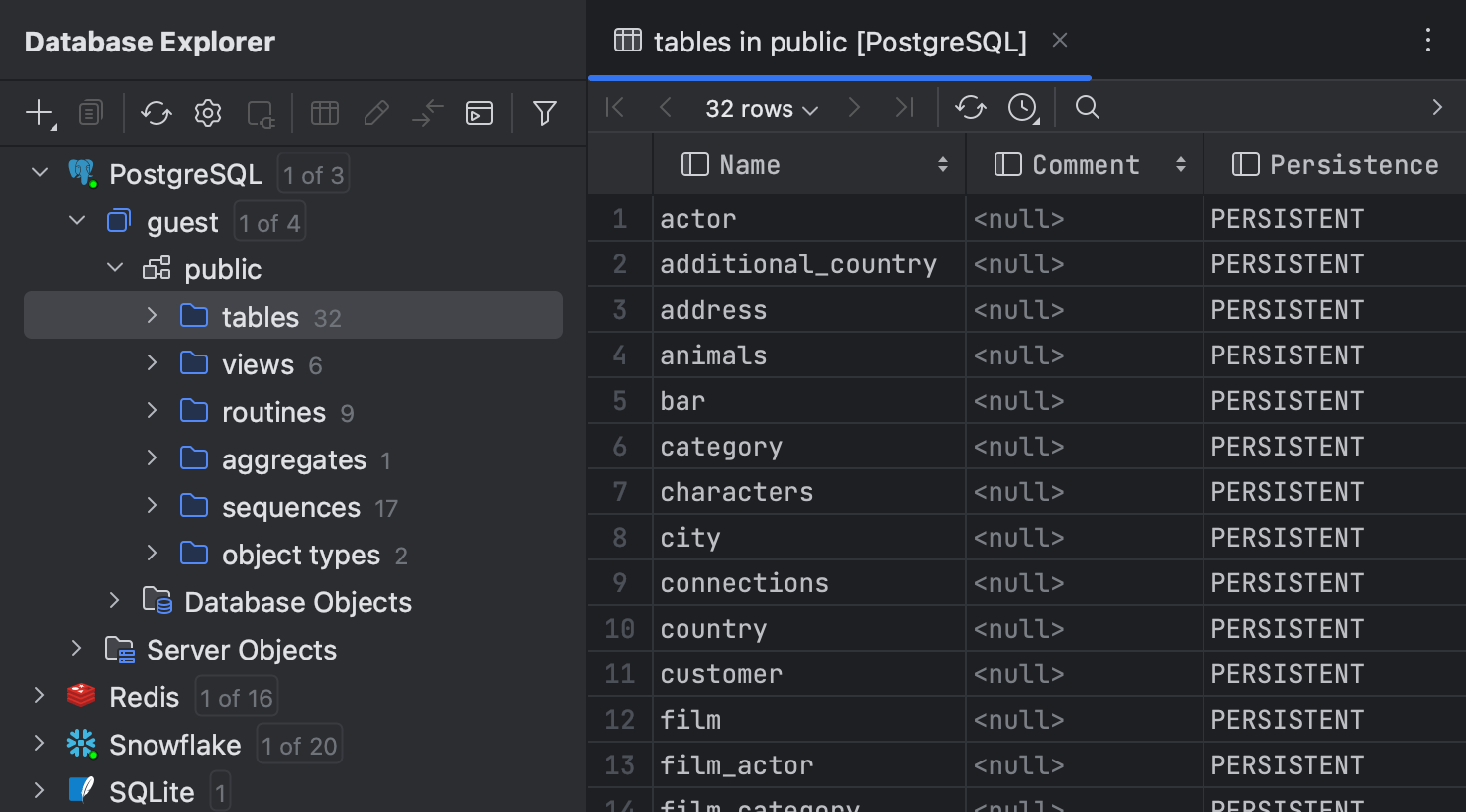Collapse the public schema node
The height and width of the screenshot is (812, 1466).
point(114,267)
